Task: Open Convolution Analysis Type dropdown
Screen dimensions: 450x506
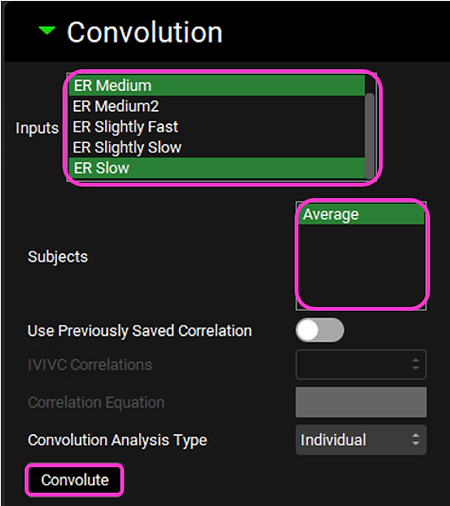Action: pyautogui.click(x=361, y=440)
